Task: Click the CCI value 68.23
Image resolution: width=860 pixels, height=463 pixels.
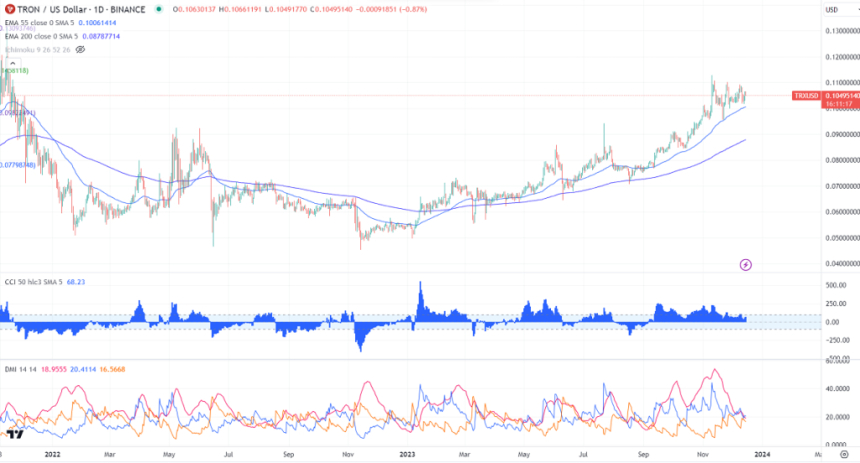Action: pyautogui.click(x=76, y=282)
